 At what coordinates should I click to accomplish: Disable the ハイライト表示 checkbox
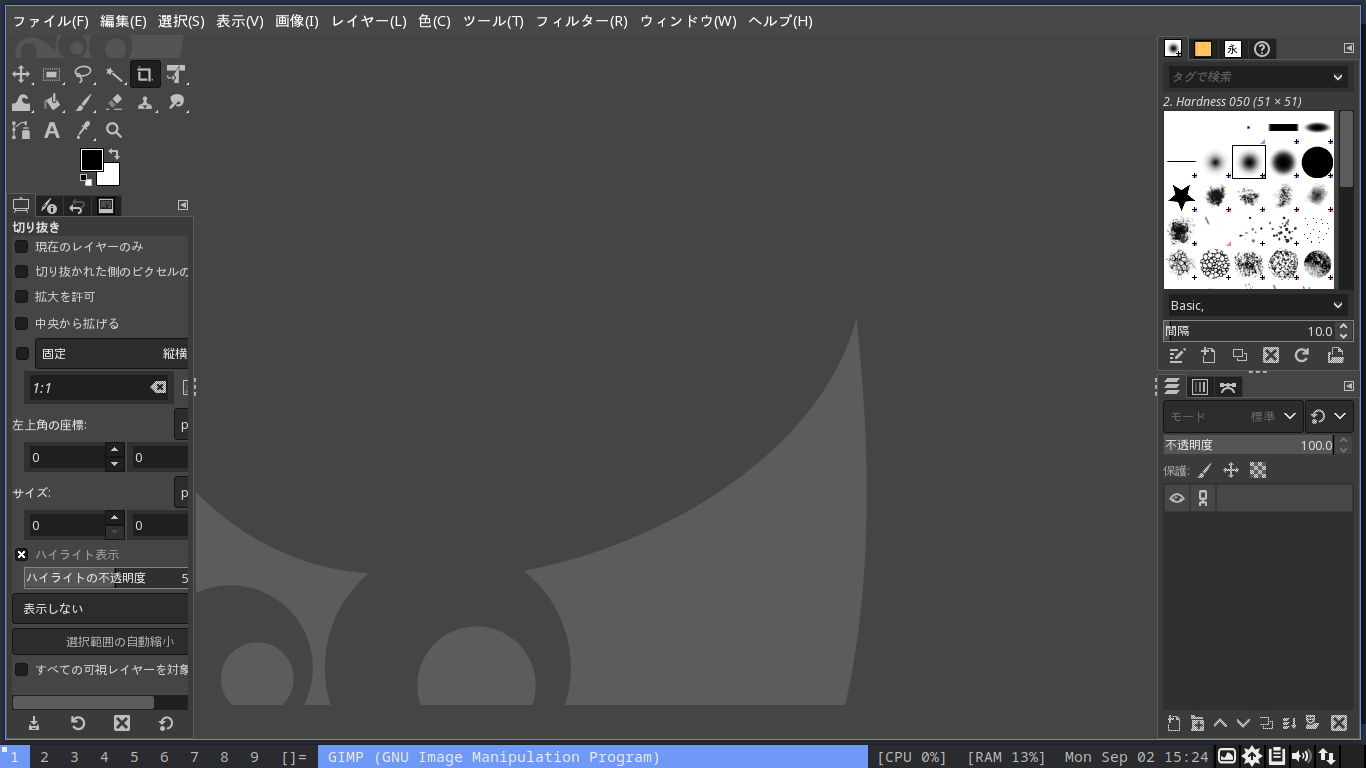tap(21, 554)
